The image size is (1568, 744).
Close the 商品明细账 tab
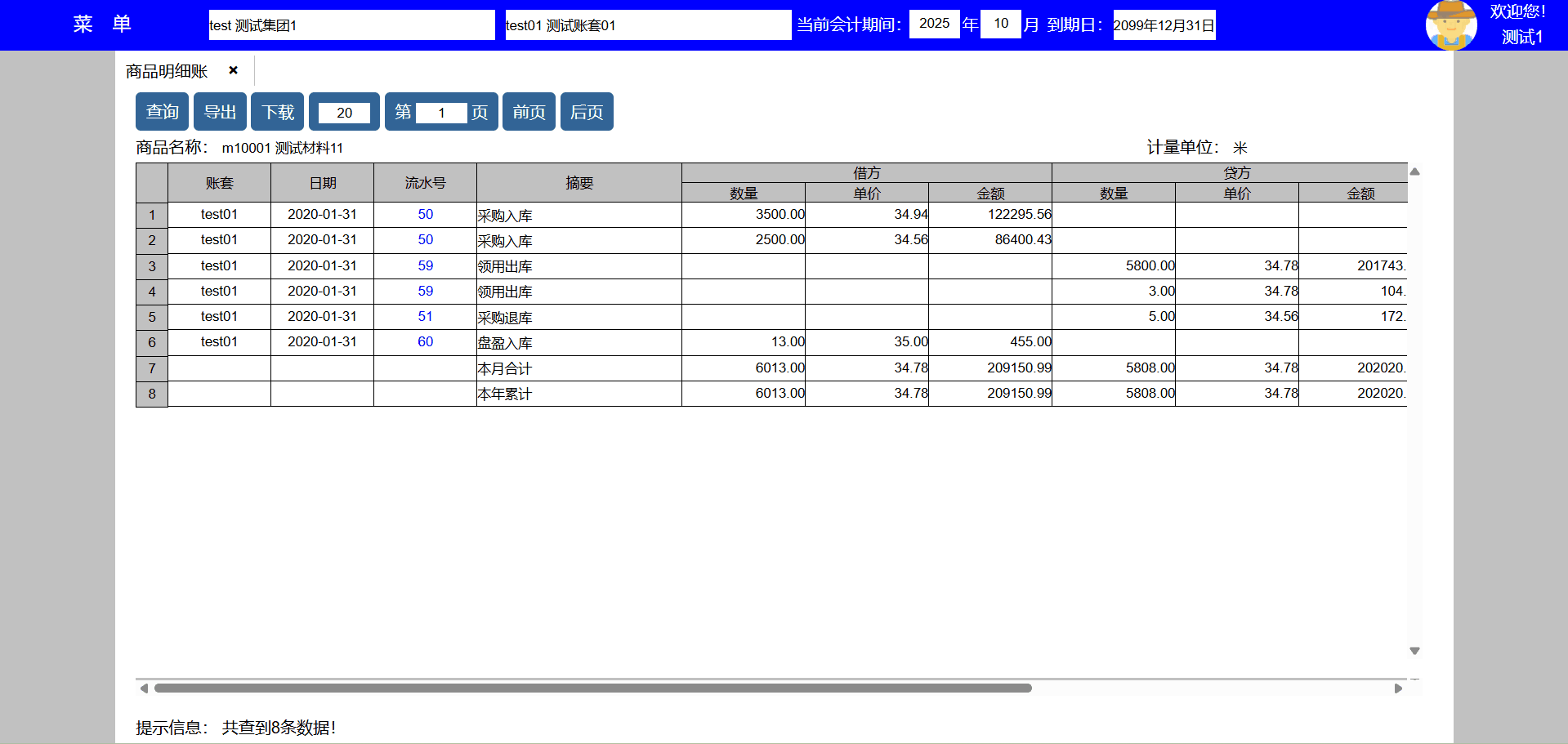(x=233, y=70)
